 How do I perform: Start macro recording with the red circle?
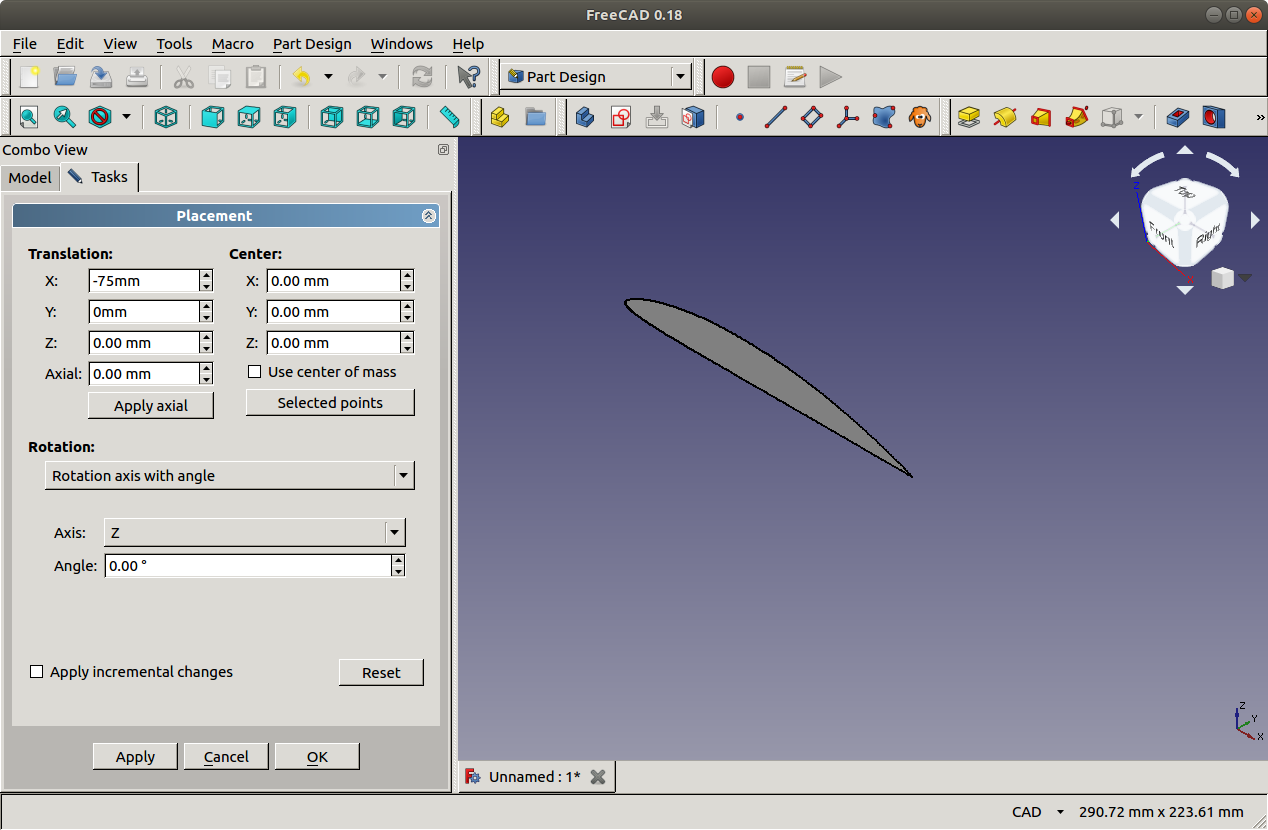[723, 77]
